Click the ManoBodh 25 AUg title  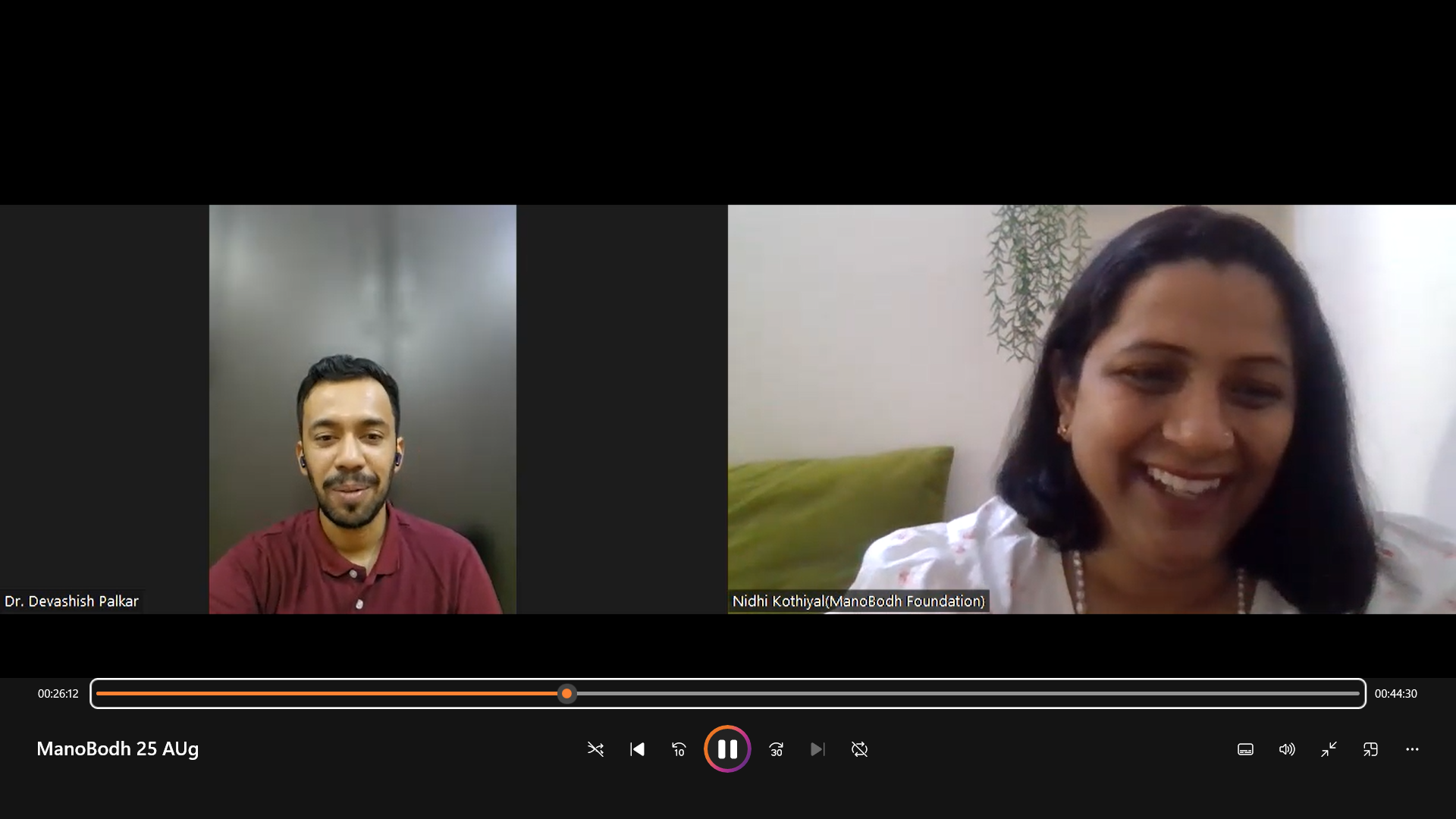point(118,749)
